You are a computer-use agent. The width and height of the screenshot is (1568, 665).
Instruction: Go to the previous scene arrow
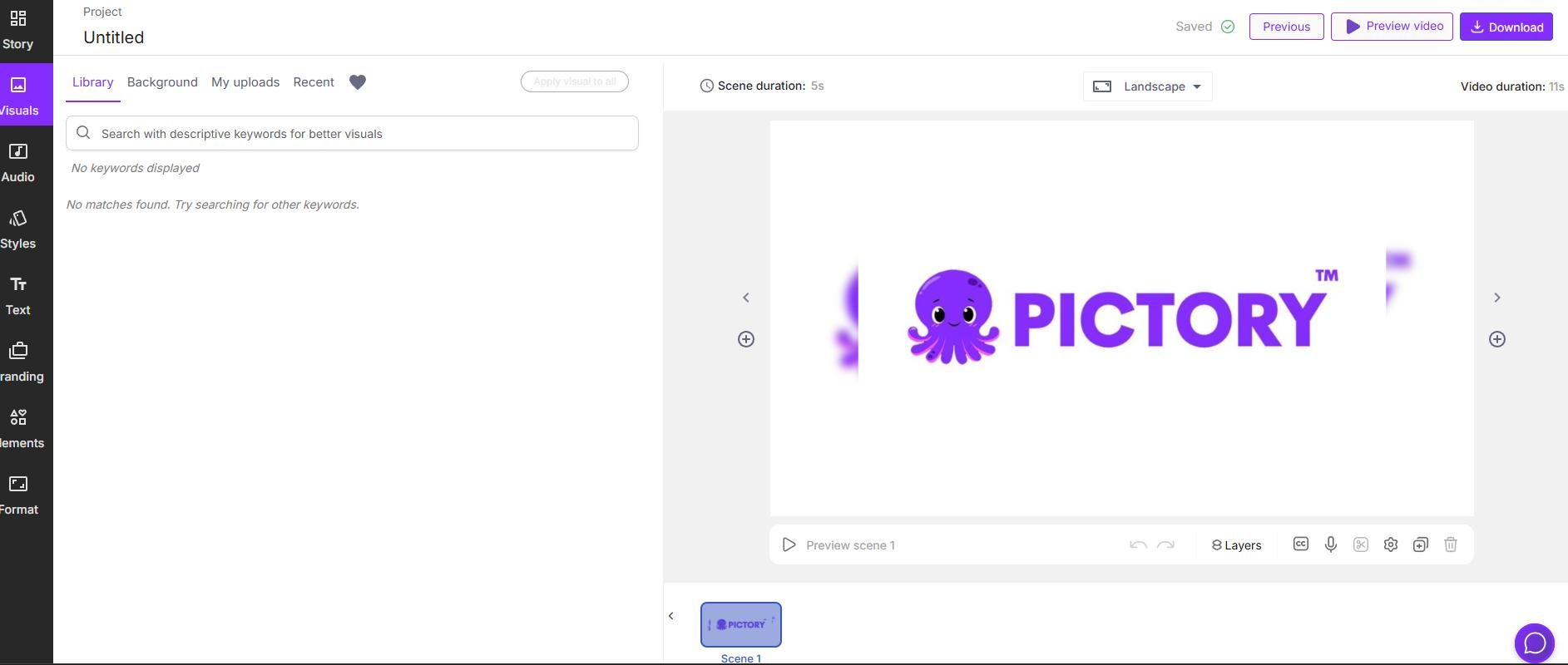point(746,298)
